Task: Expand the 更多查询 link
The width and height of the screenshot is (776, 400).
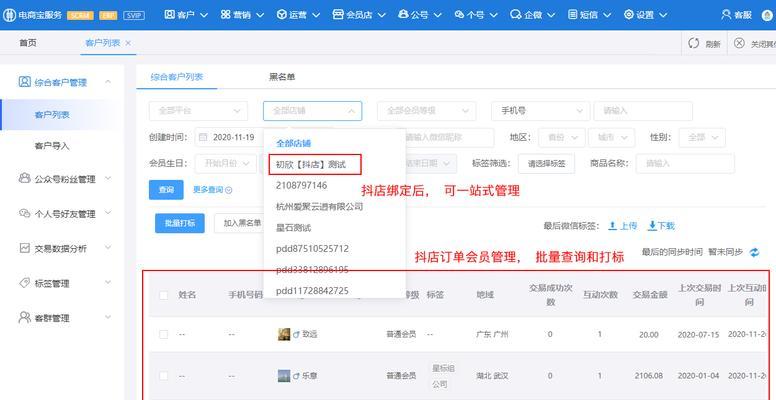Action: [212, 189]
